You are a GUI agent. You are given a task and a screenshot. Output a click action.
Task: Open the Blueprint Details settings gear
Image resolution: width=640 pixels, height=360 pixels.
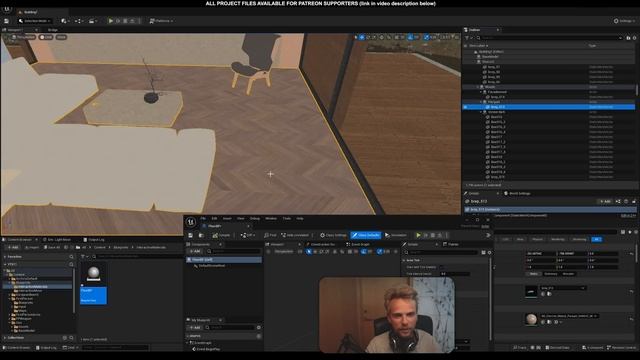489,253
